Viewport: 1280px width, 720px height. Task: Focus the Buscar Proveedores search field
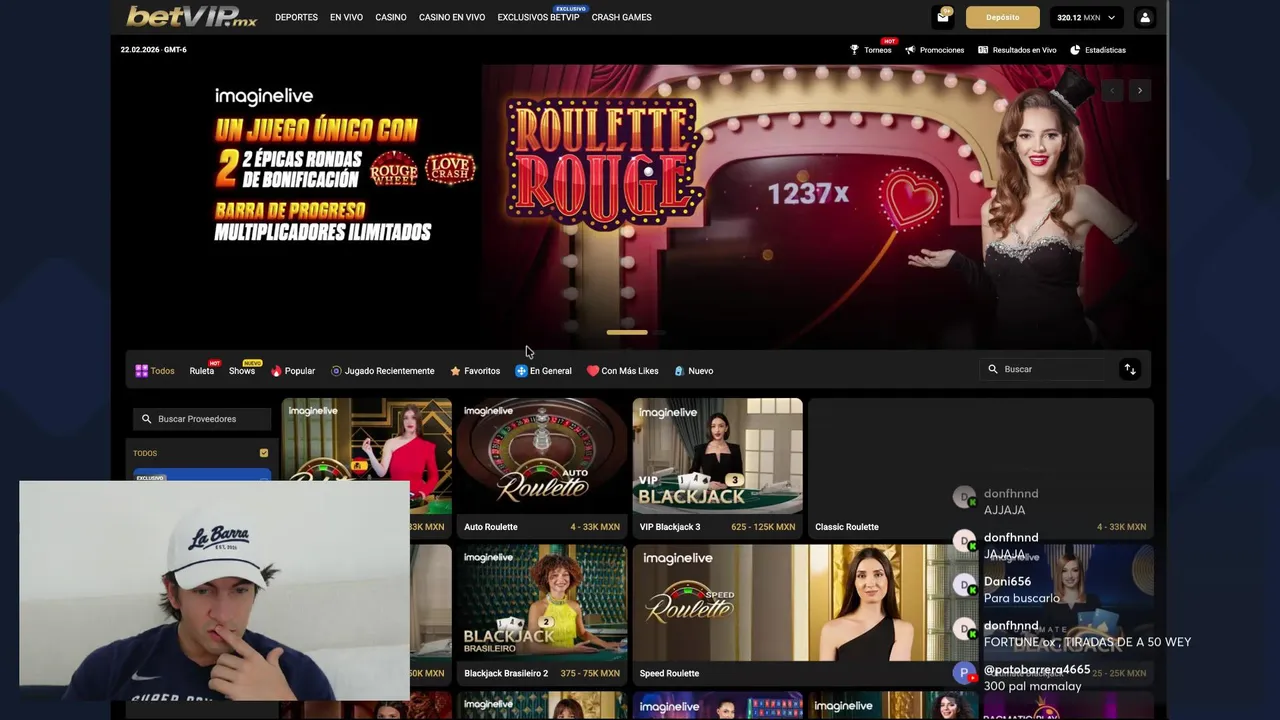point(202,419)
